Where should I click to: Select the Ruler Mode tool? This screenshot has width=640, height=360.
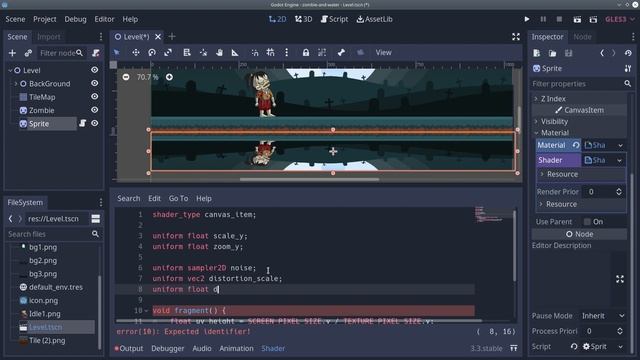[235, 52]
